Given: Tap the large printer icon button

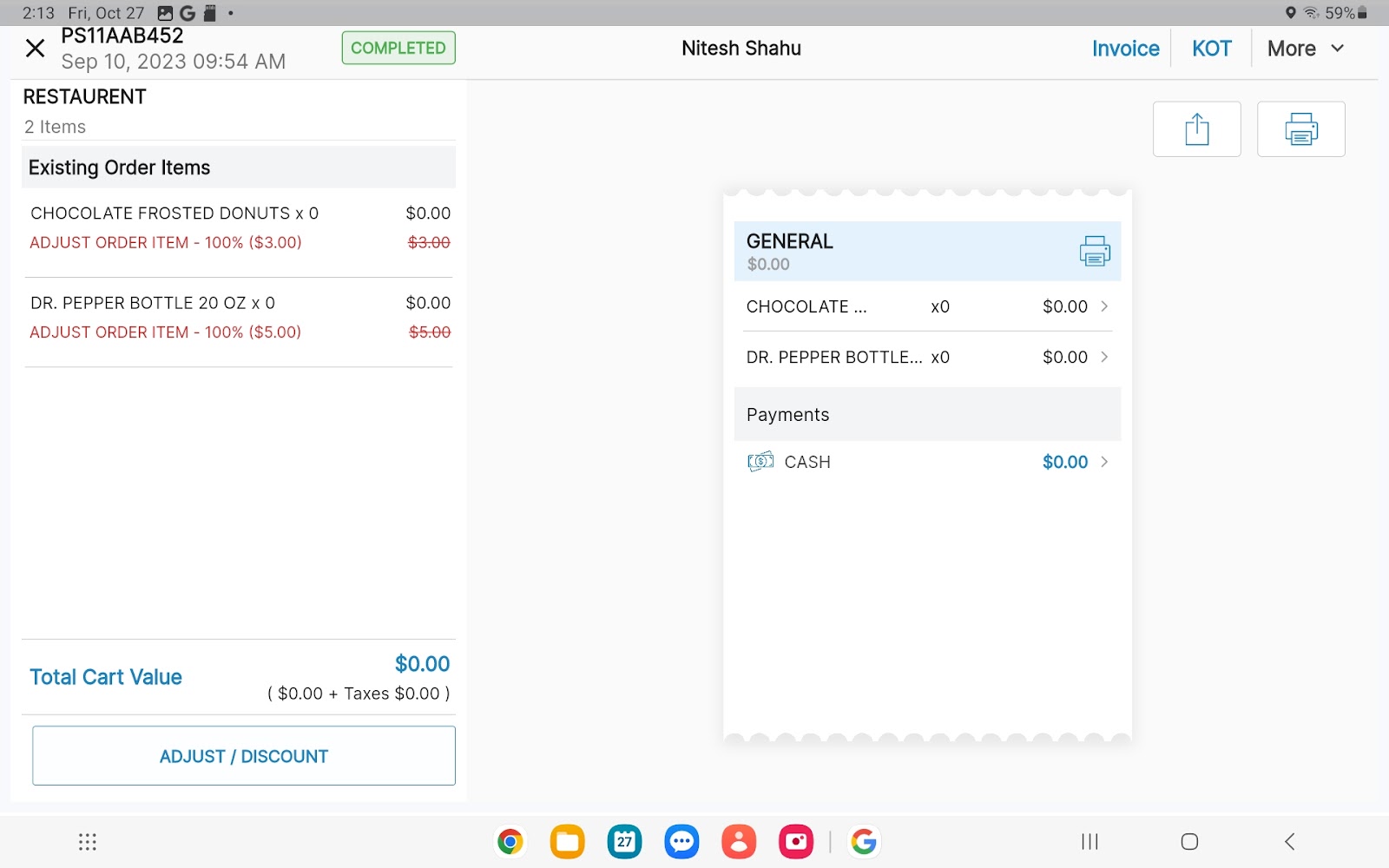Looking at the screenshot, I should (1300, 129).
